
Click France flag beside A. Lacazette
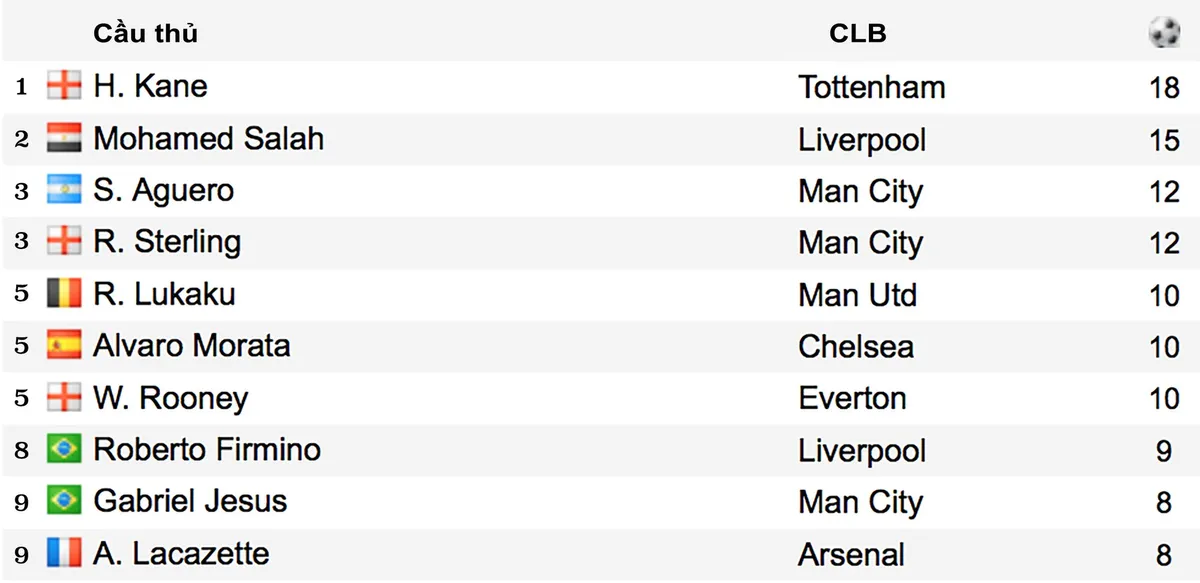pyautogui.click(x=64, y=554)
